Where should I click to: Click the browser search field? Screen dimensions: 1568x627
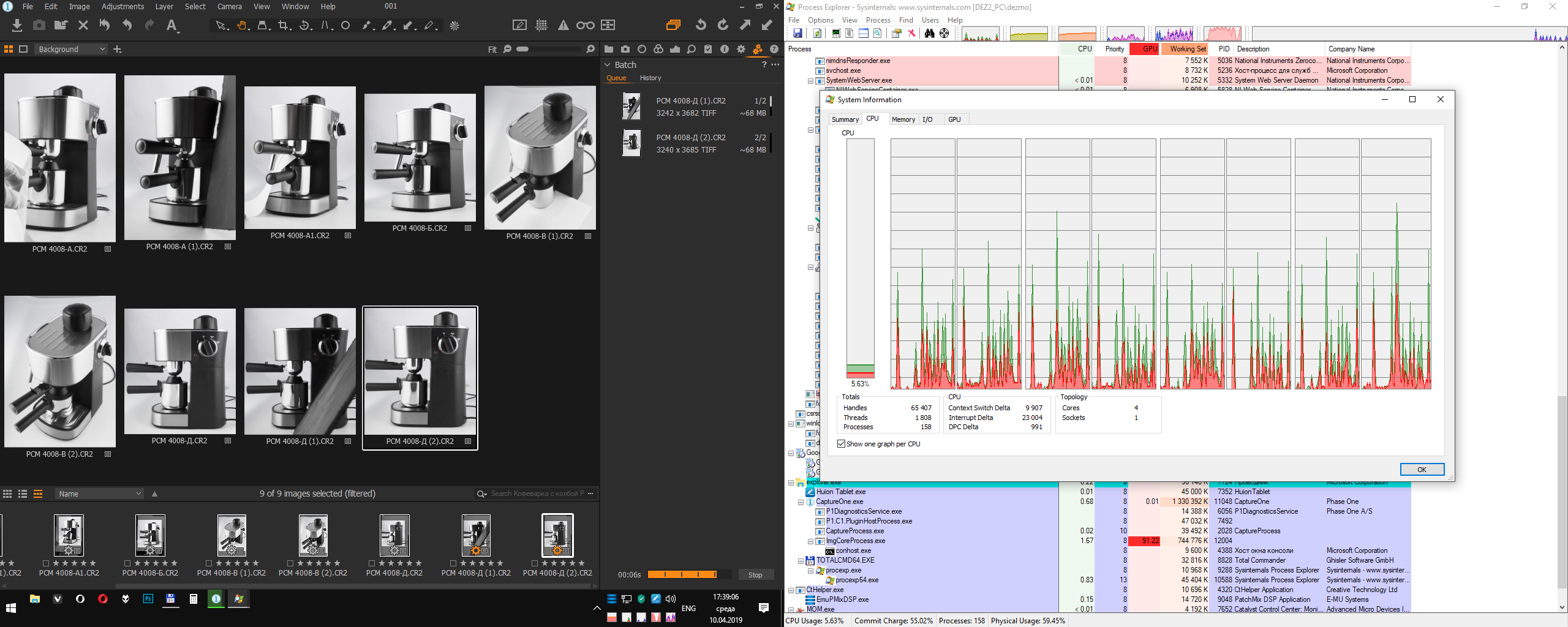point(535,494)
